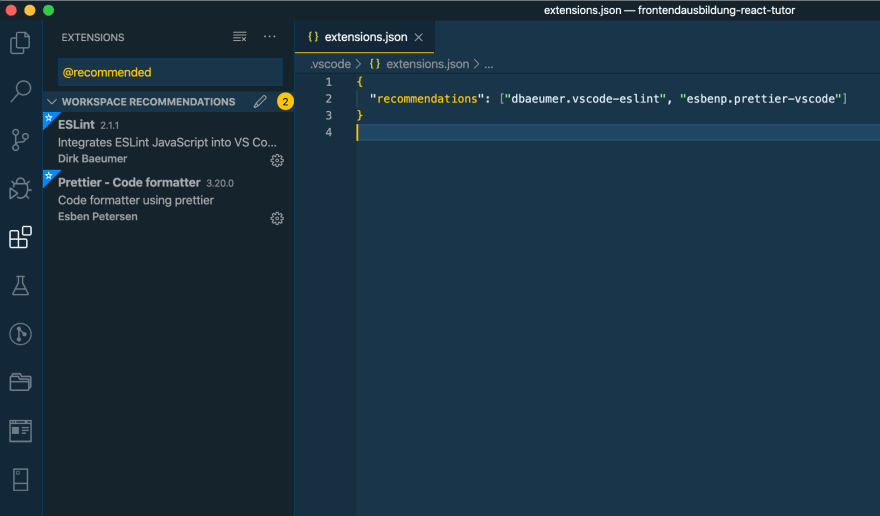The width and height of the screenshot is (880, 516).
Task: Click the EXTENSIONS panel title
Action: click(93, 38)
